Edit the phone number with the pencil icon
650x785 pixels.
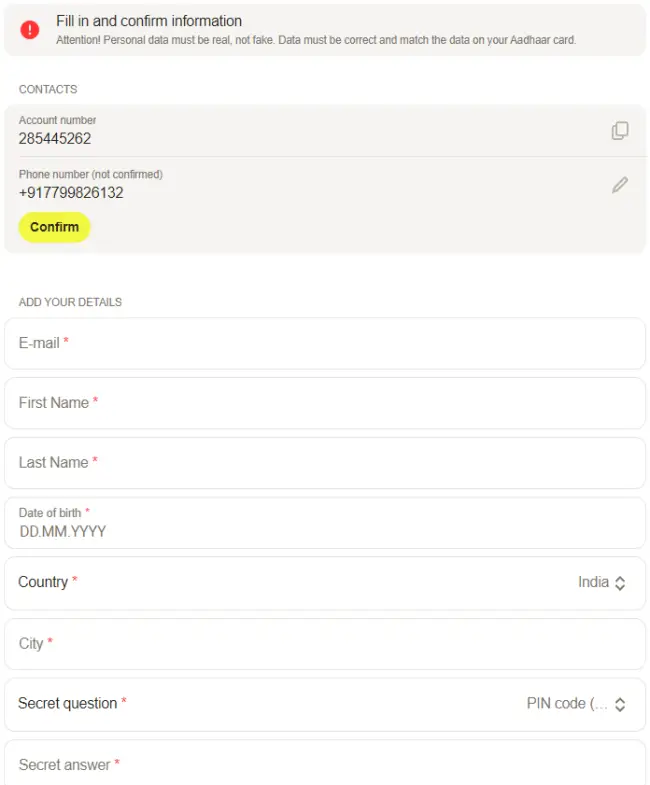pos(620,185)
